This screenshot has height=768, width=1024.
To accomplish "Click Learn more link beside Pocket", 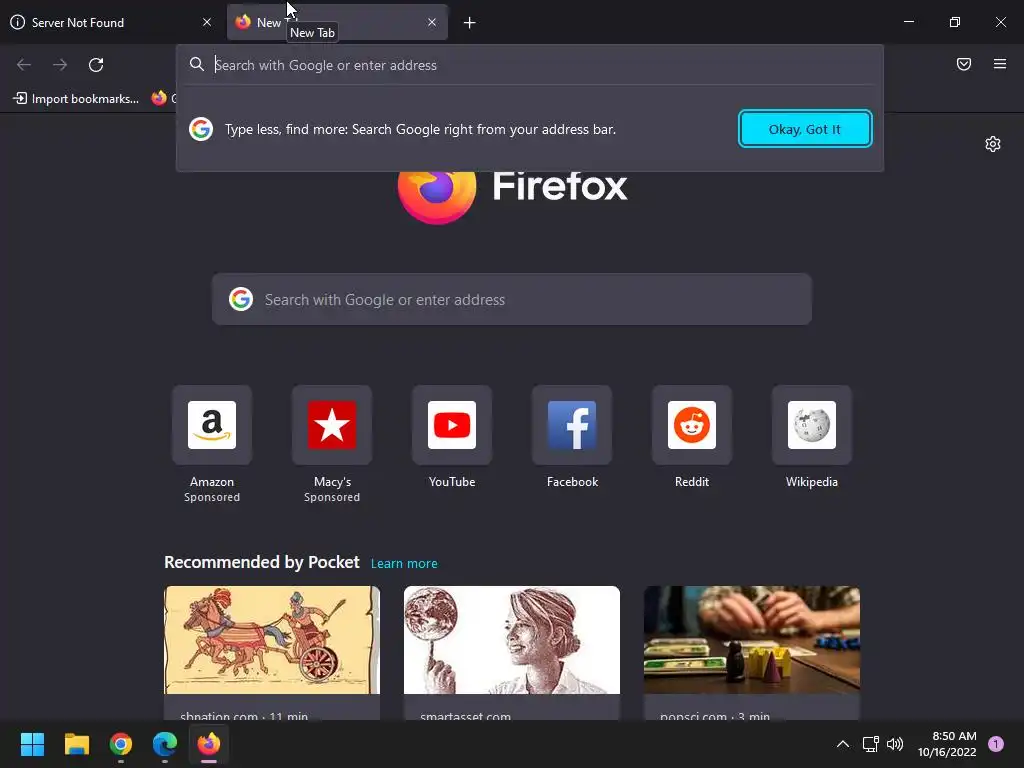I will click(x=404, y=564).
